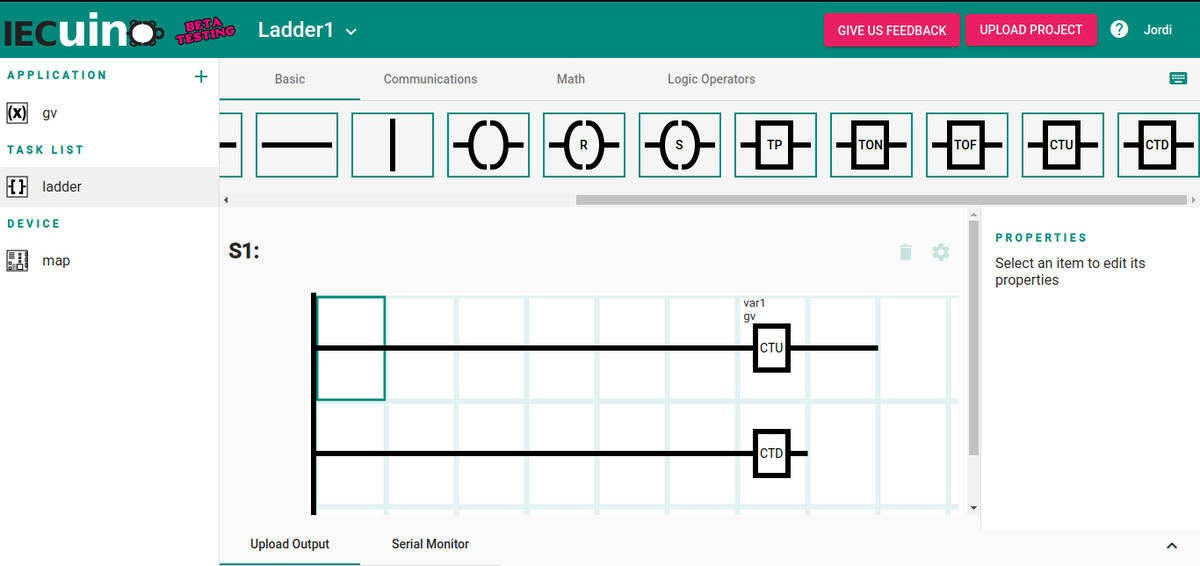The width and height of the screenshot is (1200, 566).
Task: Select the TON timer block
Action: (x=872, y=145)
